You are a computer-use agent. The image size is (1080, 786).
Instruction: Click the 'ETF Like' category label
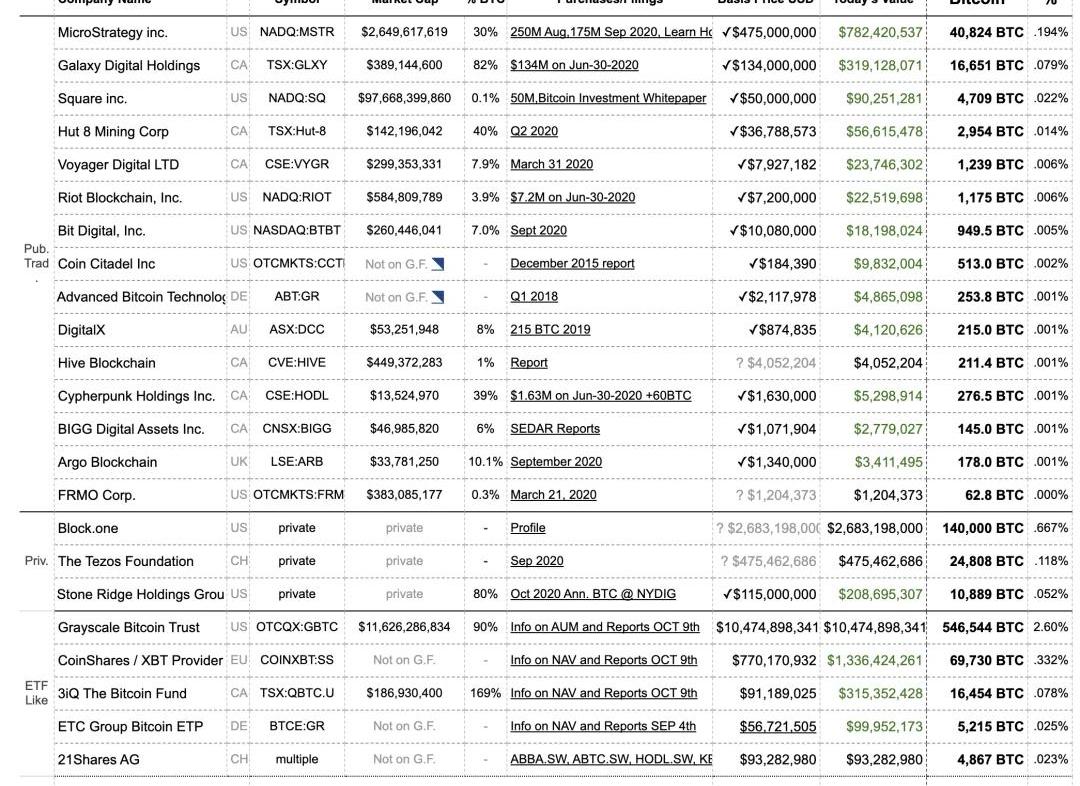tap(37, 693)
